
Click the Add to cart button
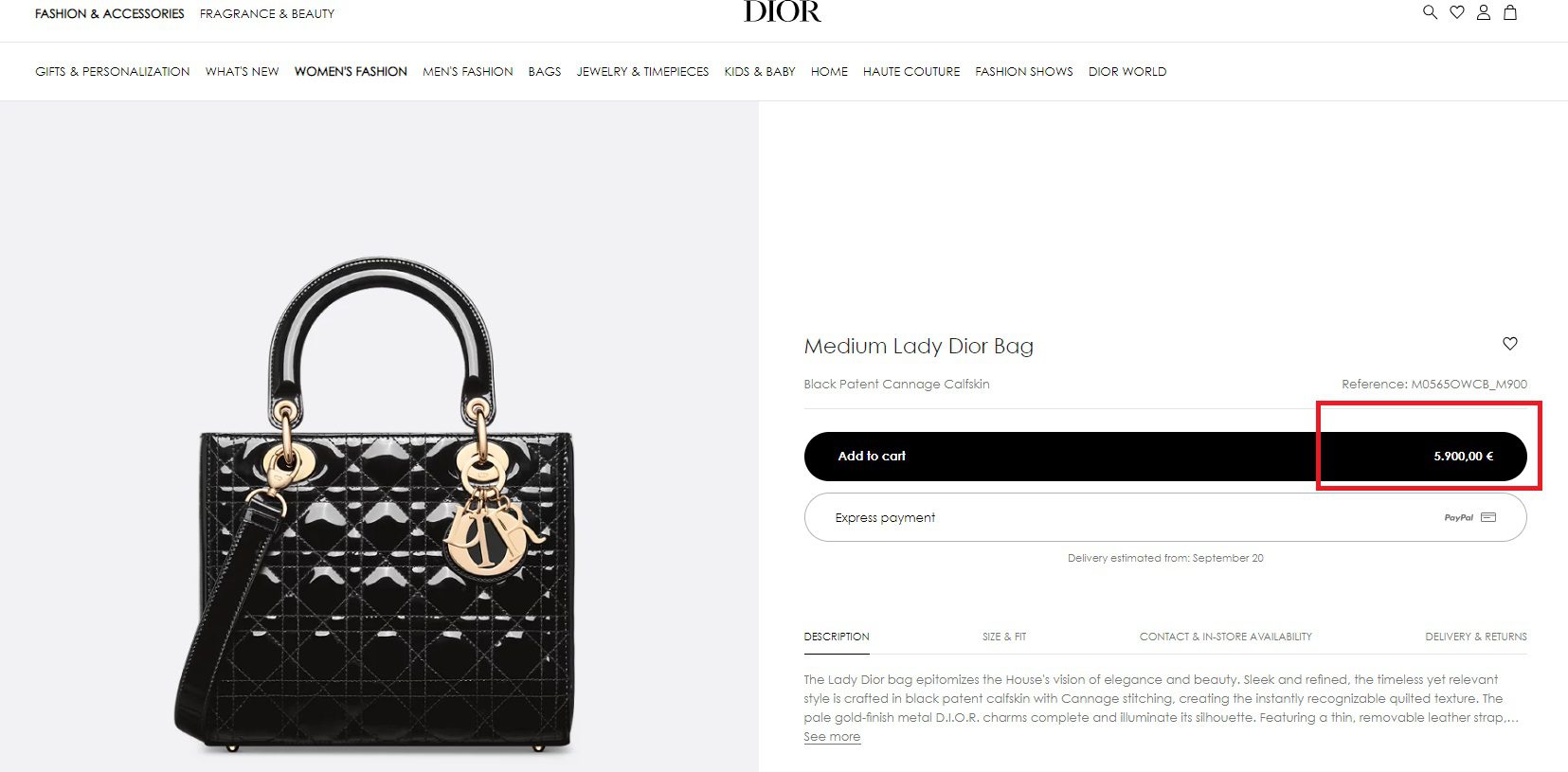(x=1165, y=457)
